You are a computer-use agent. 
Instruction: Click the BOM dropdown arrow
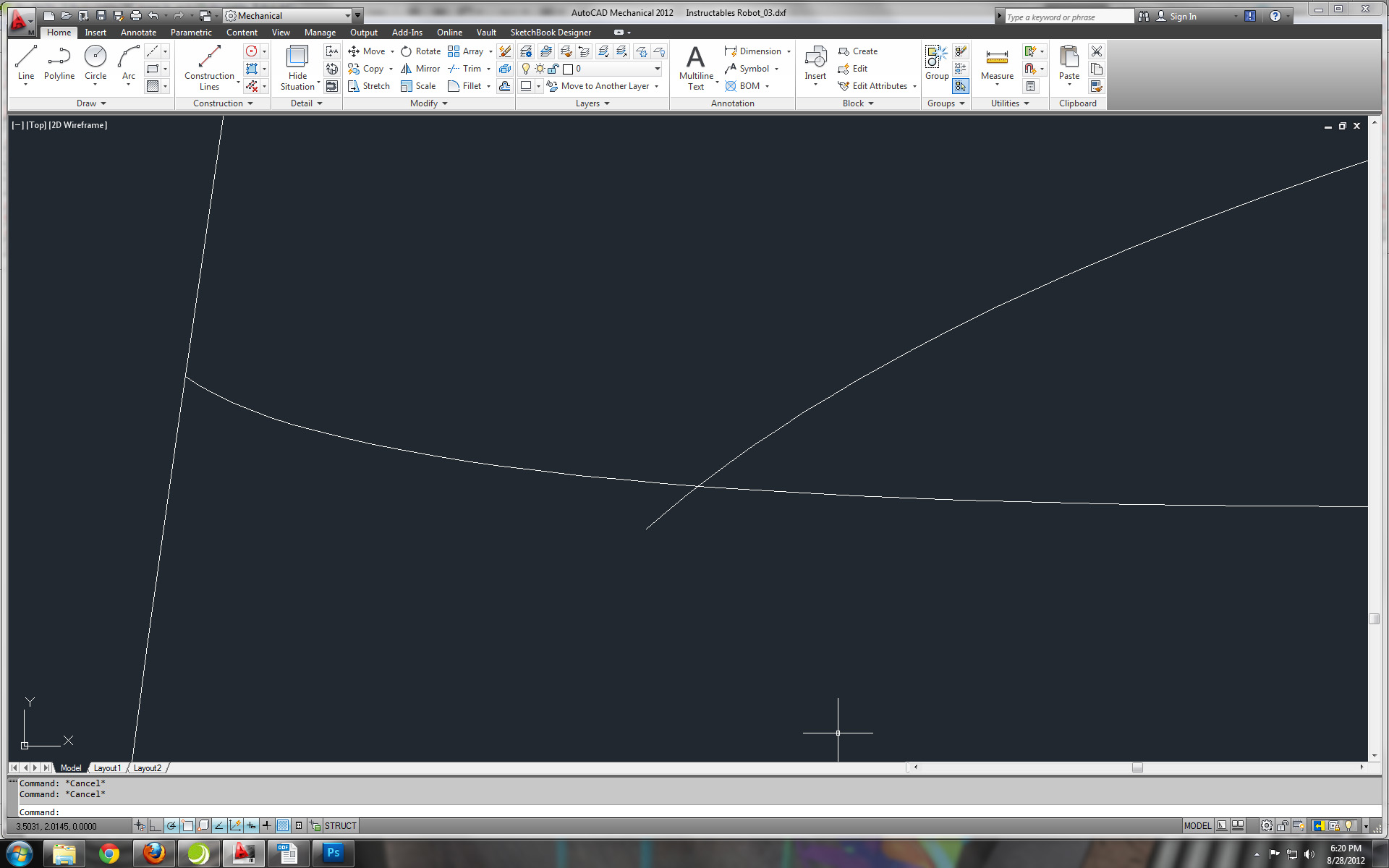(x=766, y=86)
